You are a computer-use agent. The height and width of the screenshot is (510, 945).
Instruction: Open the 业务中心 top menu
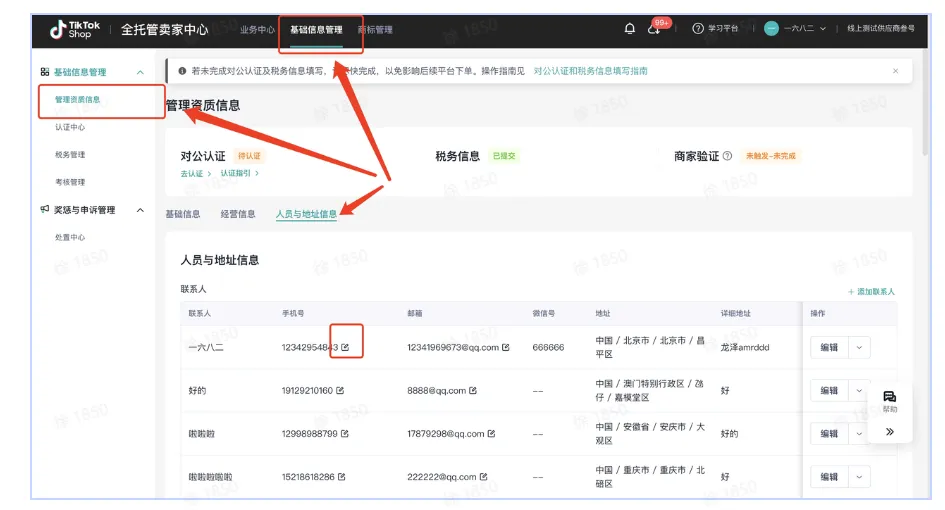click(x=257, y=30)
